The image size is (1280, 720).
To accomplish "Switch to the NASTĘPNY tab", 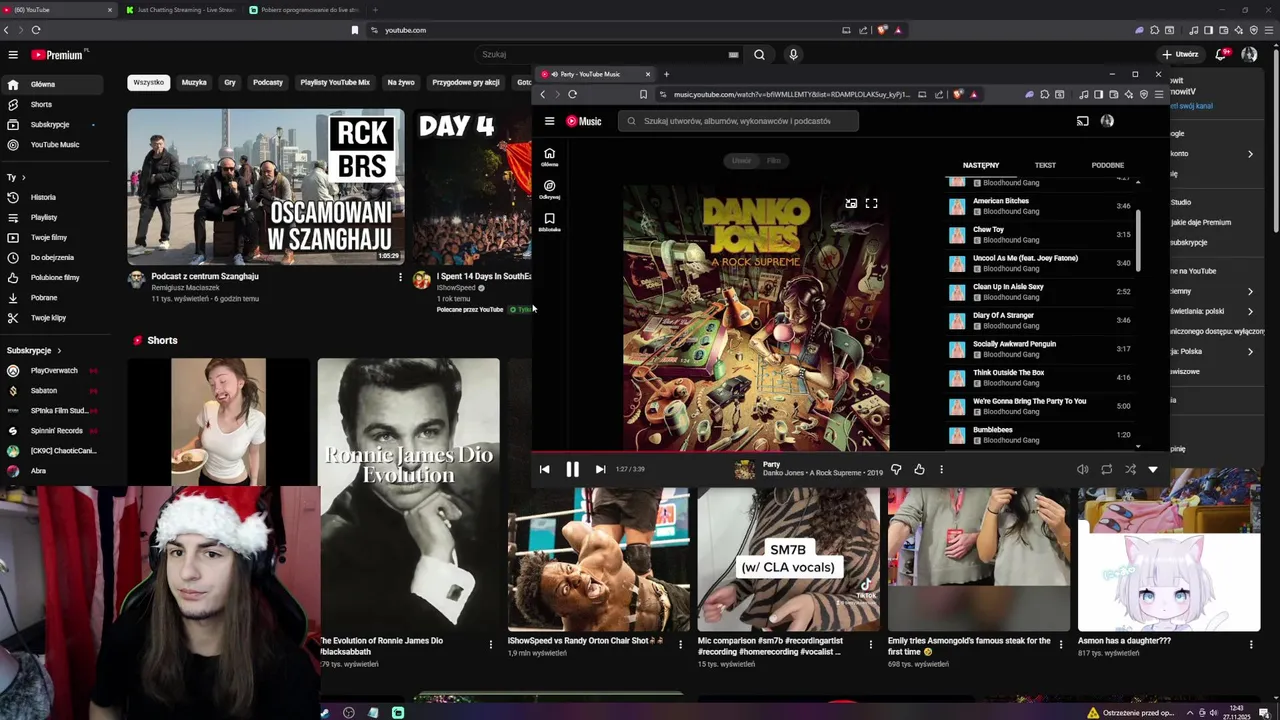I will click(981, 165).
